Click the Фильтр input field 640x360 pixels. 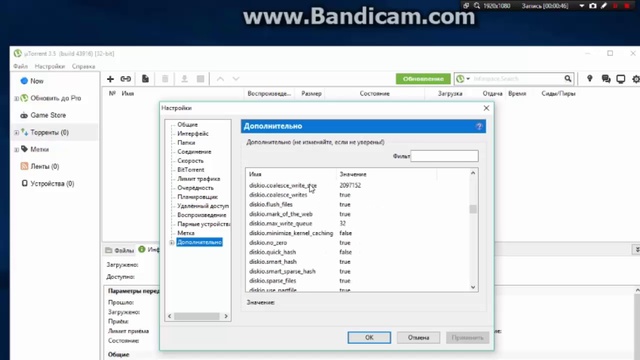[x=444, y=156]
